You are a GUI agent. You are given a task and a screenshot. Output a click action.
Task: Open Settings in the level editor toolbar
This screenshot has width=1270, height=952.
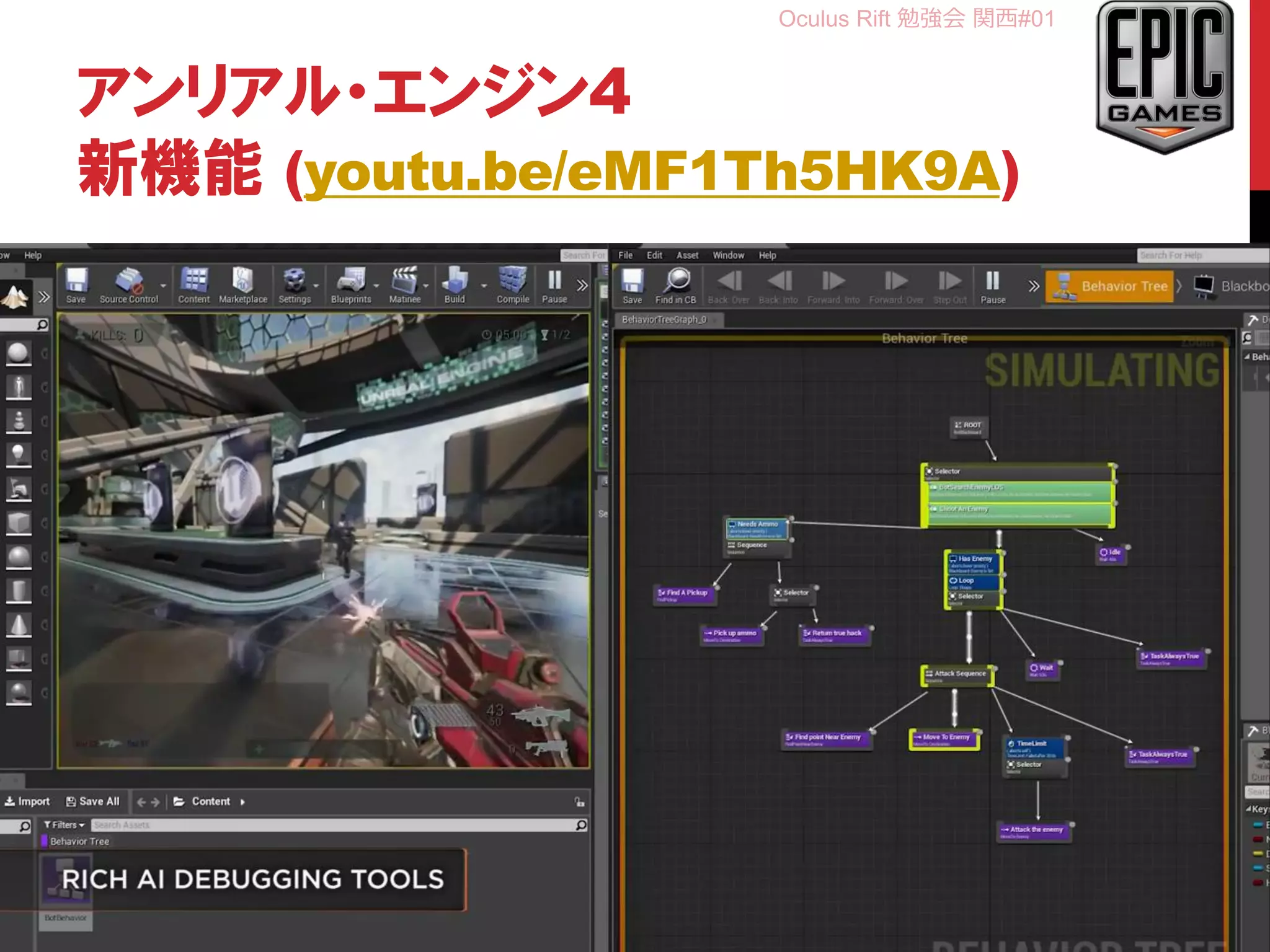tap(295, 286)
